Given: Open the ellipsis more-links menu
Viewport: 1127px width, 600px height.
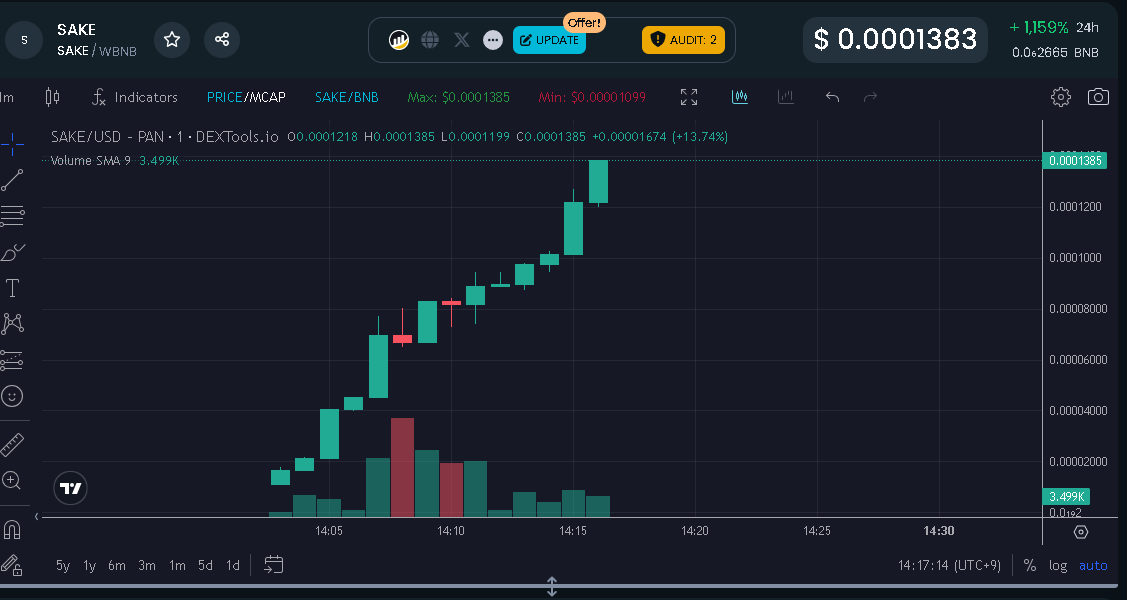Looking at the screenshot, I should coord(492,40).
